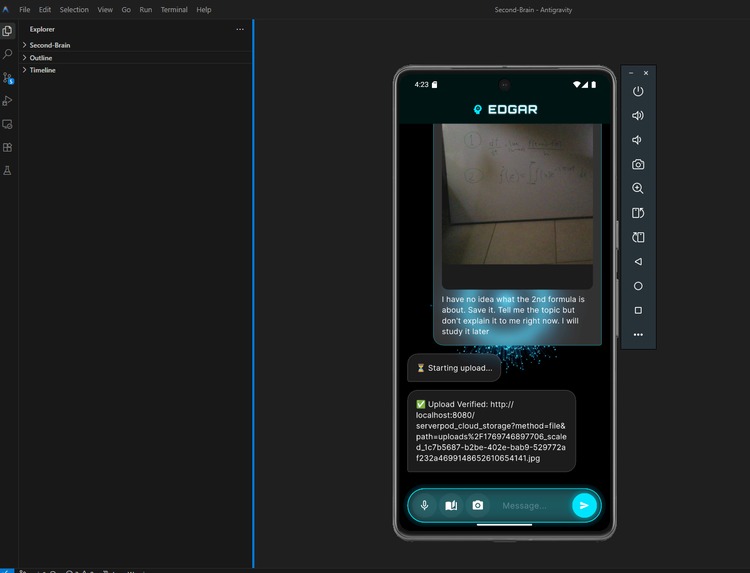750x573 pixels.
Task: Open the Extensions view
Action: point(7,147)
